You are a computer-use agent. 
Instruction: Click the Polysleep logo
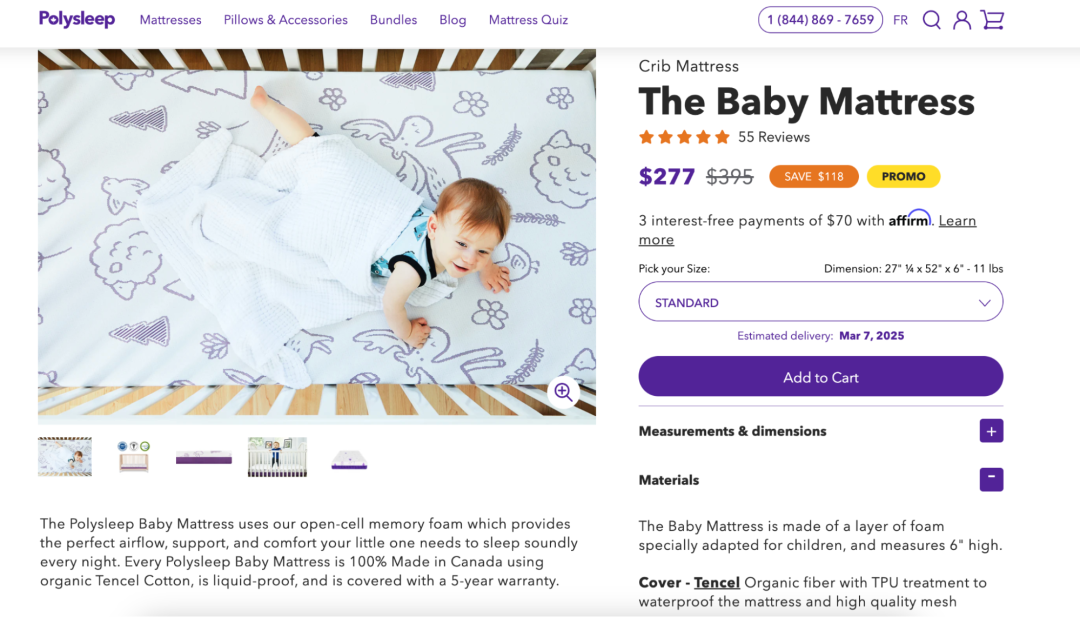pyautogui.click(x=77, y=19)
